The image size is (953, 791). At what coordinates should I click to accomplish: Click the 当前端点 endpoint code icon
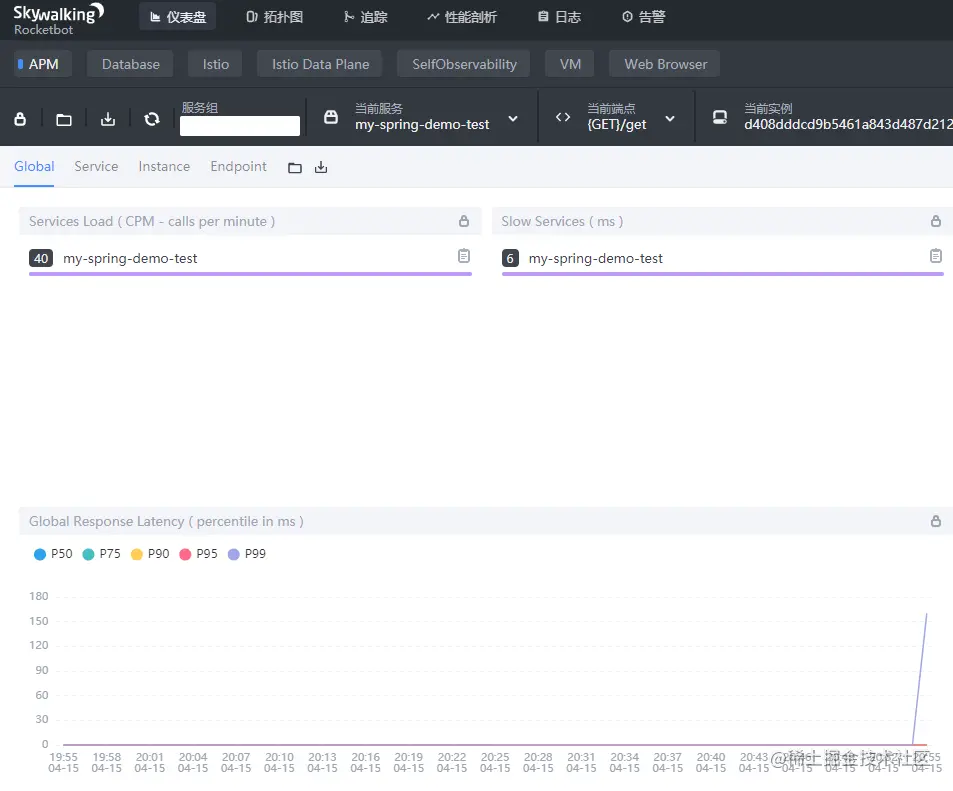[x=563, y=117]
